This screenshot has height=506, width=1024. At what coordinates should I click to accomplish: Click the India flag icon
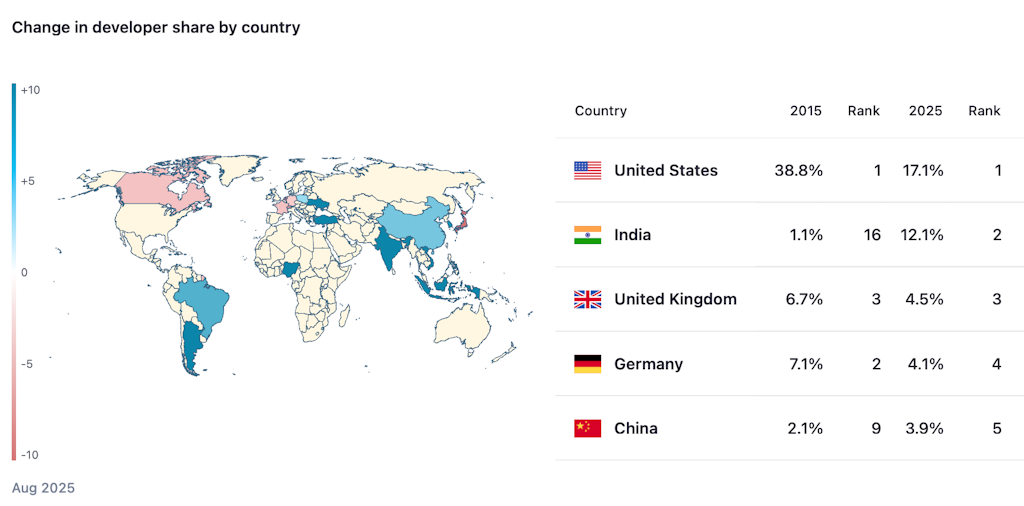pyautogui.click(x=587, y=235)
